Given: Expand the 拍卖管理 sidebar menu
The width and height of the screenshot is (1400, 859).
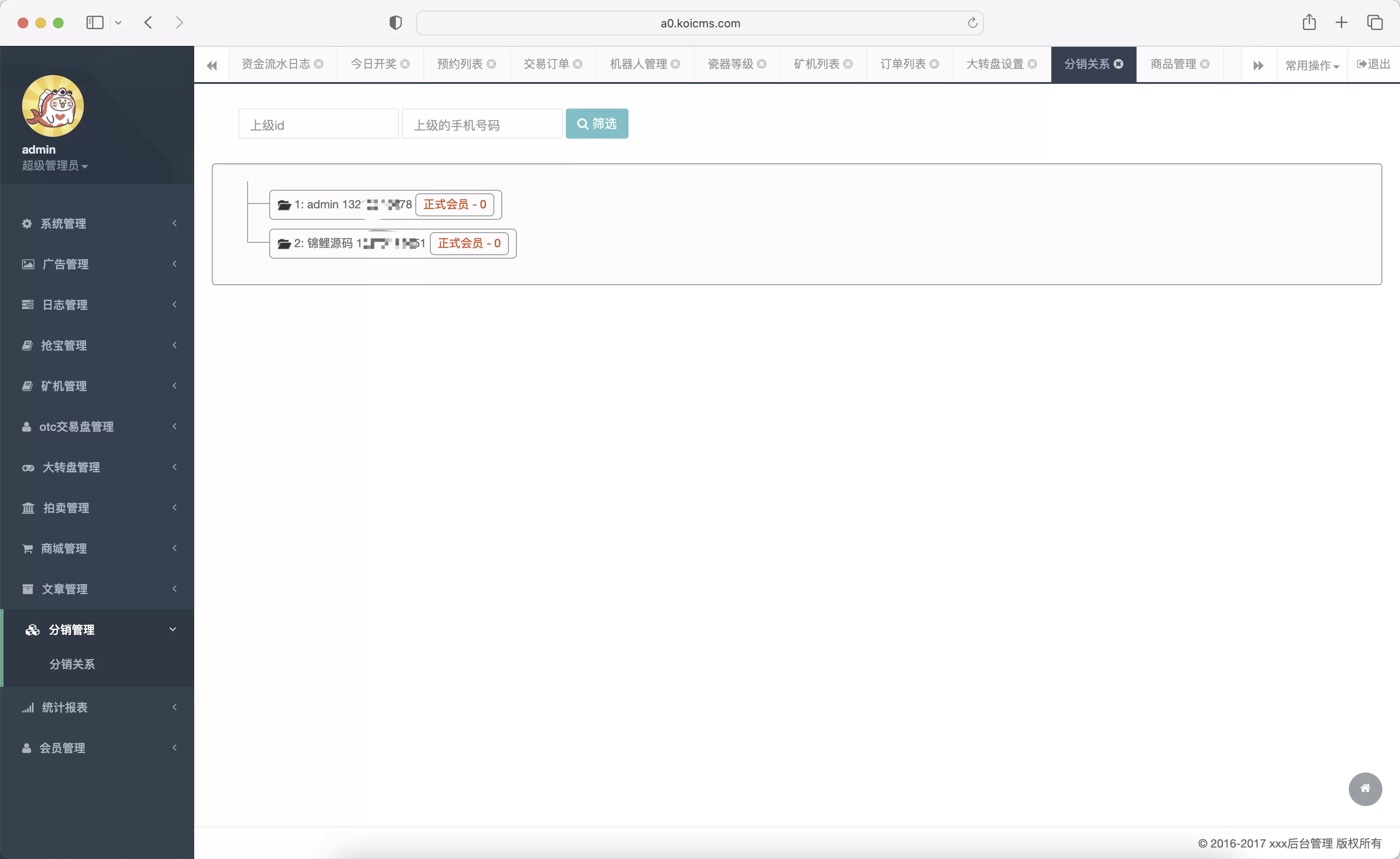Looking at the screenshot, I should [97, 508].
